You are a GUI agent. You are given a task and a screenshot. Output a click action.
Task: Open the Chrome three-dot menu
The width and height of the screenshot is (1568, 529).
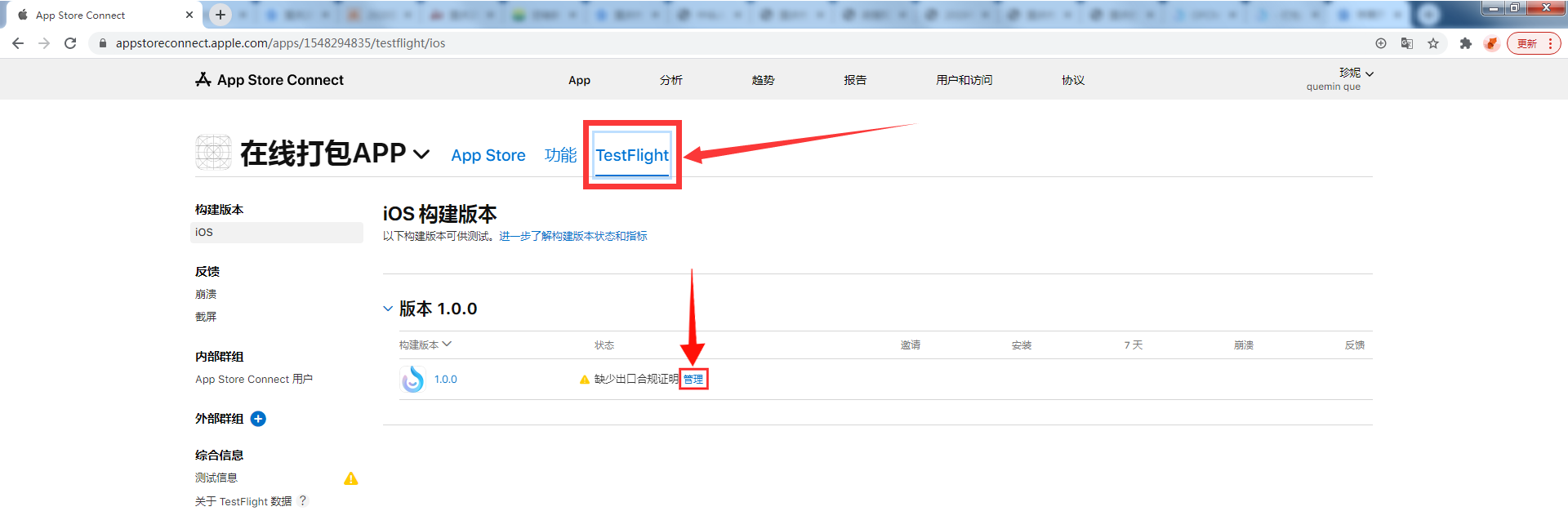coord(1550,43)
